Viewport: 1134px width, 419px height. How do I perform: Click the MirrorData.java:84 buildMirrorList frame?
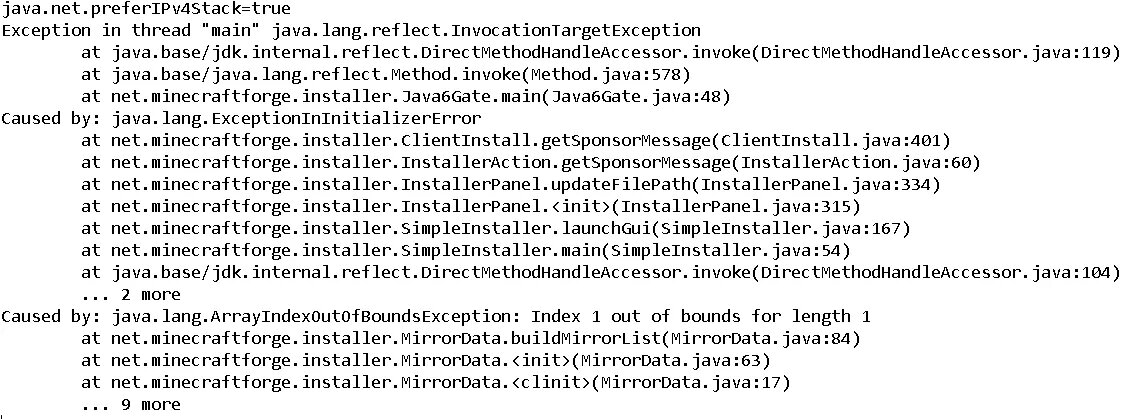click(x=471, y=339)
